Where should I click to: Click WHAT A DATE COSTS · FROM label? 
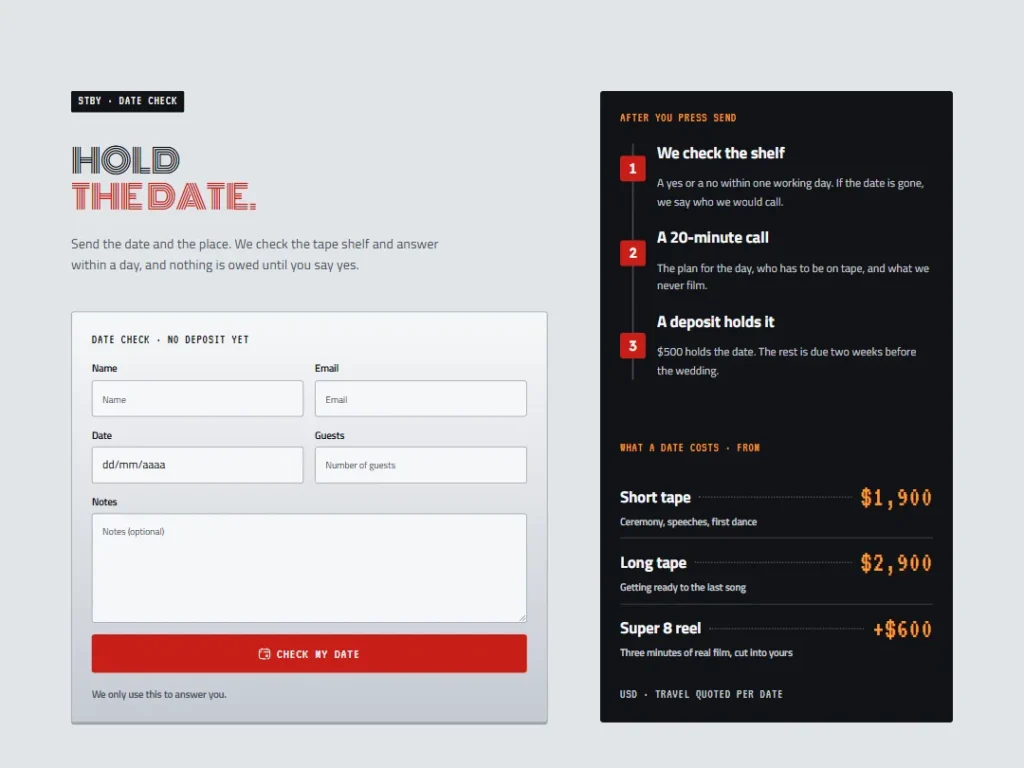[690, 448]
